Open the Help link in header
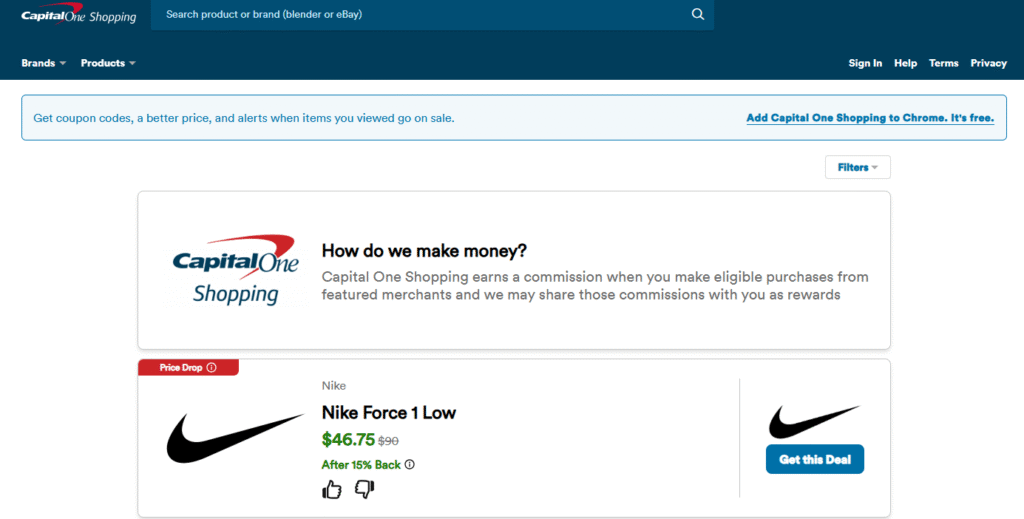This screenshot has width=1024, height=519. pyautogui.click(x=905, y=63)
